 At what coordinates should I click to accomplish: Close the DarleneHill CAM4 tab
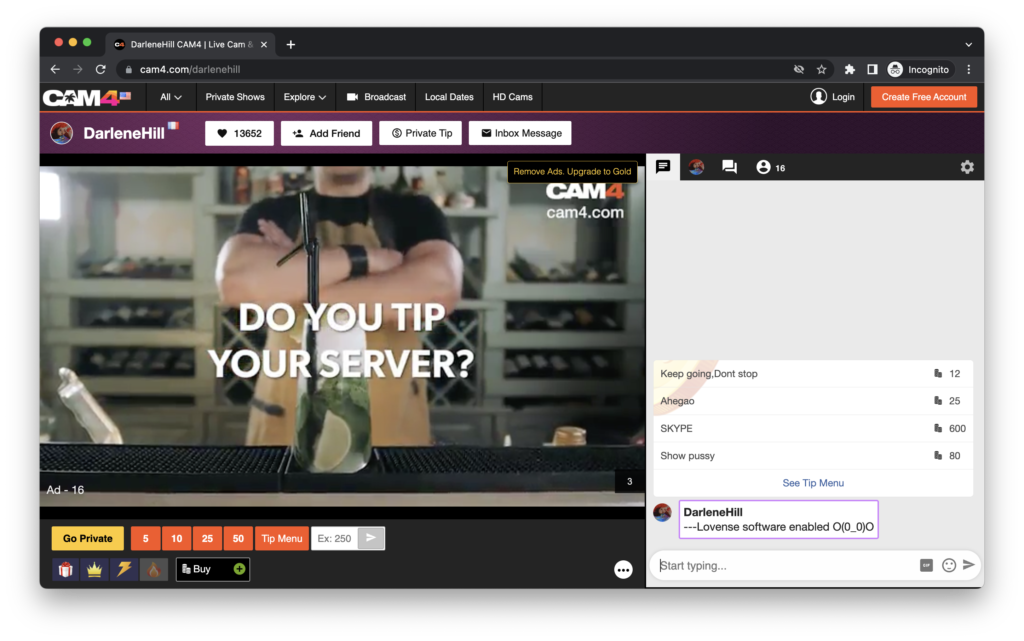tap(264, 44)
